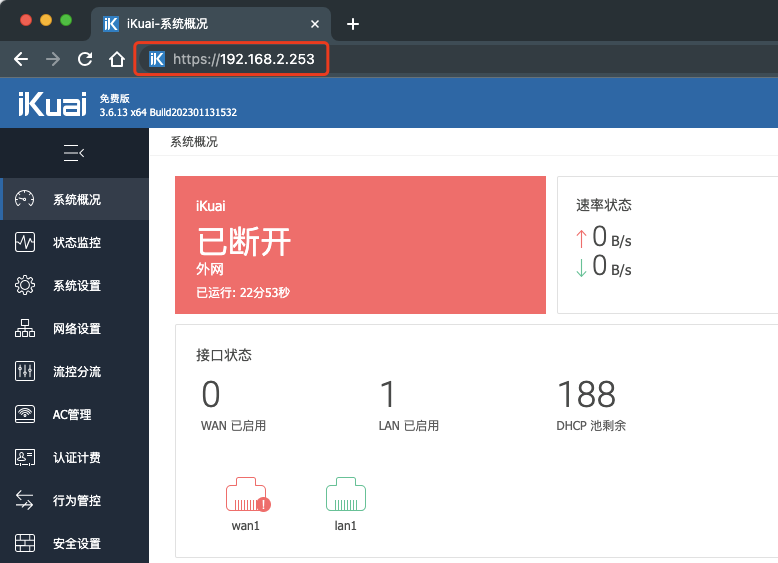Click the green lan1 port icon

click(x=346, y=494)
